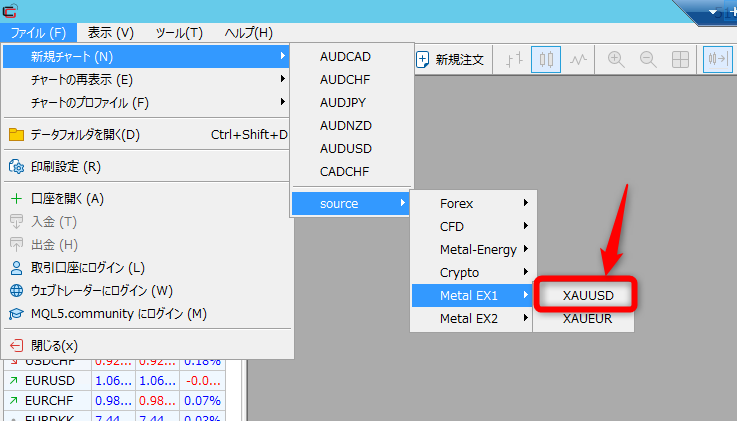
Task: Expand the CFD symbol group
Action: (473, 227)
